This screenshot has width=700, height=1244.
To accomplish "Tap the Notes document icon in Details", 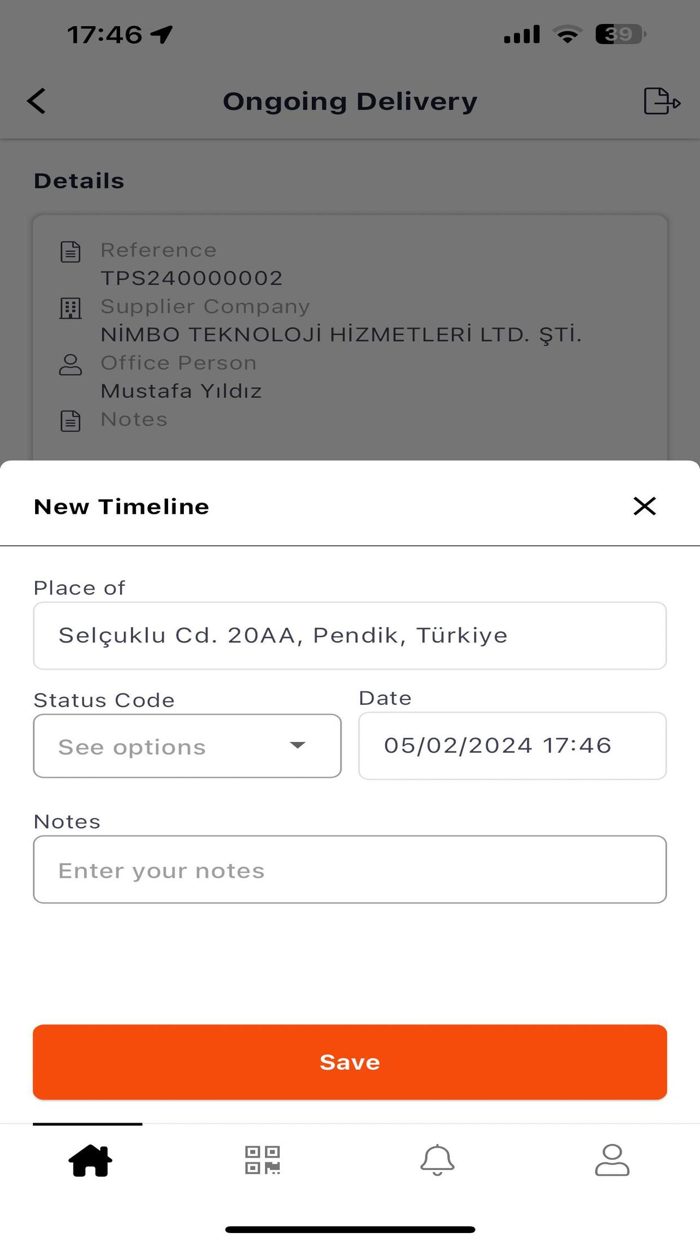I will pyautogui.click(x=70, y=421).
